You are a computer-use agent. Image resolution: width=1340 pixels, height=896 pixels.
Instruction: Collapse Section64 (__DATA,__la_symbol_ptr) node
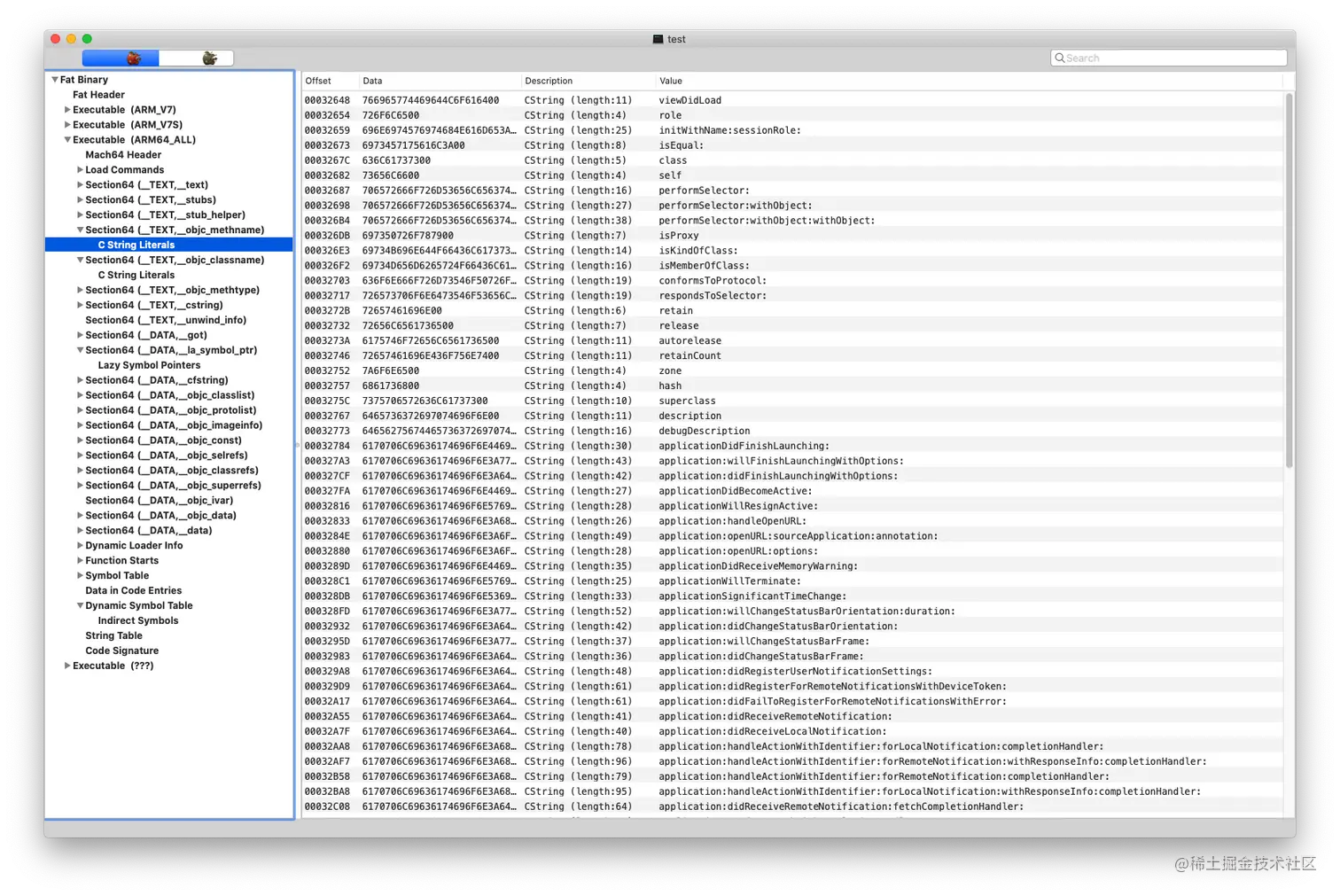click(x=80, y=351)
